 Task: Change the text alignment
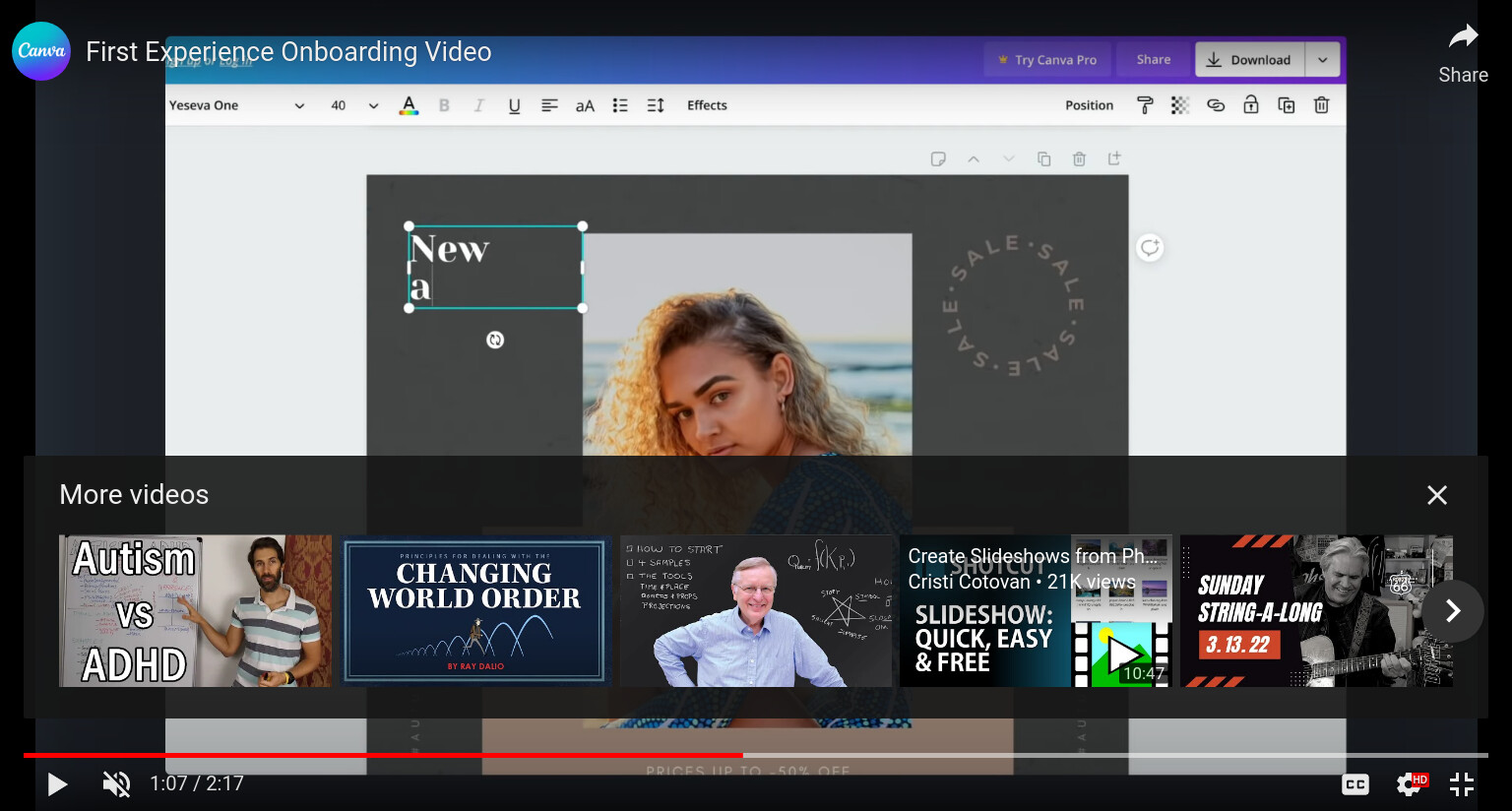tap(549, 105)
